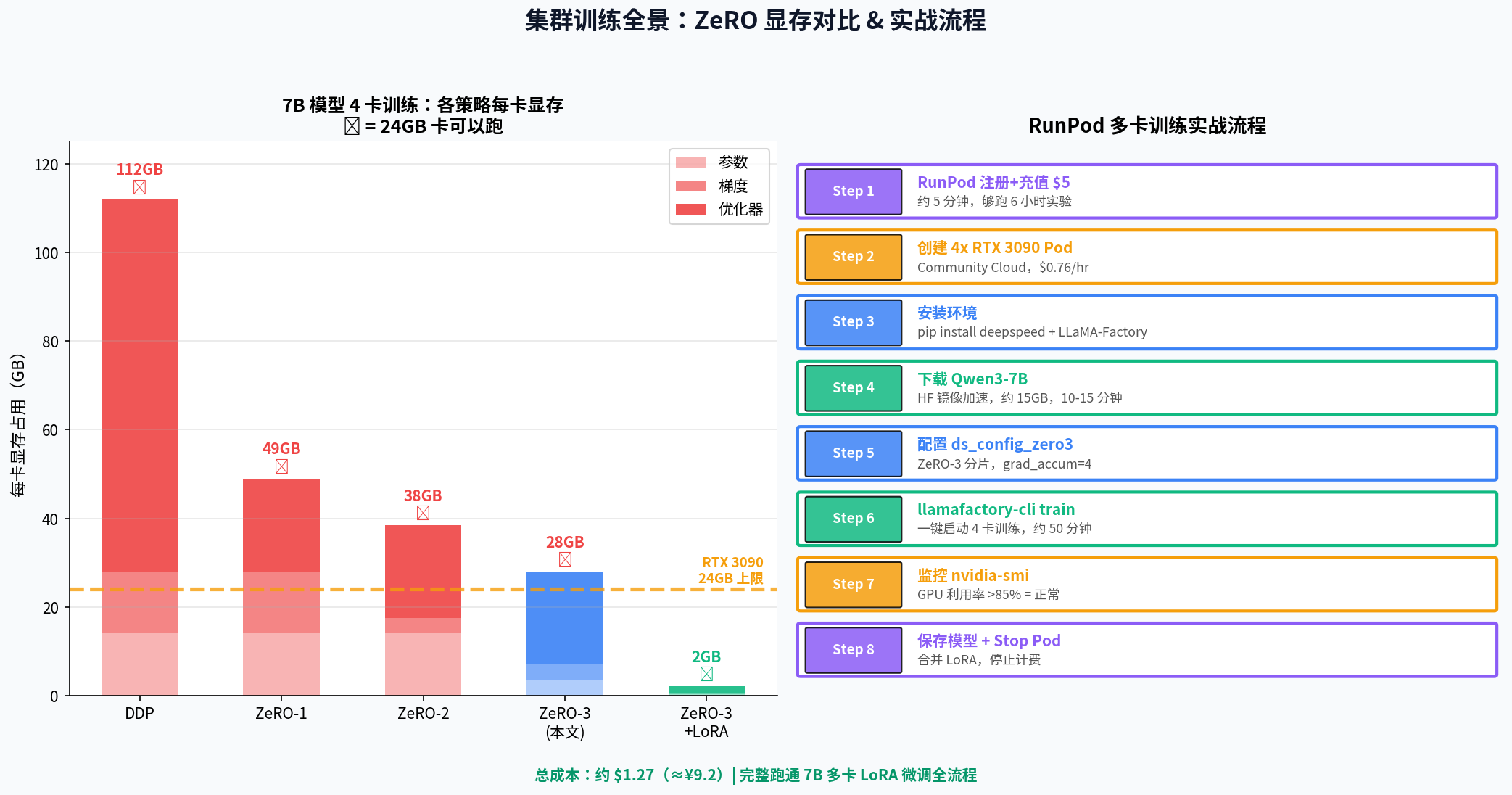
Task: Click the '参数' legend text
Action: pyautogui.click(x=733, y=162)
